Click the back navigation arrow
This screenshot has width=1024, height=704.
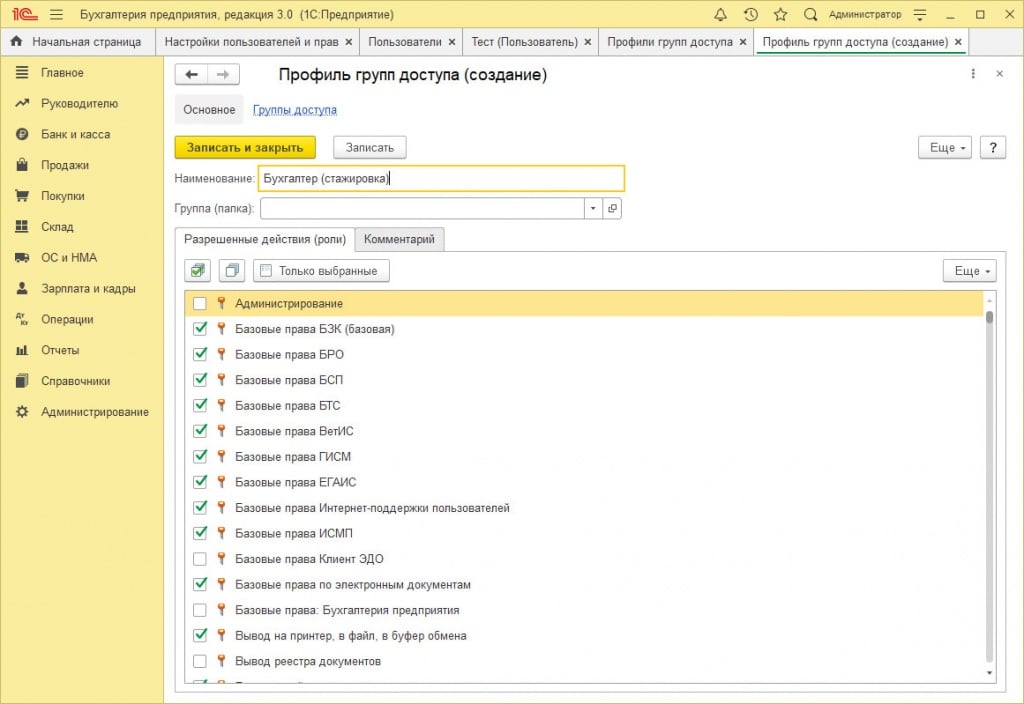tap(191, 75)
